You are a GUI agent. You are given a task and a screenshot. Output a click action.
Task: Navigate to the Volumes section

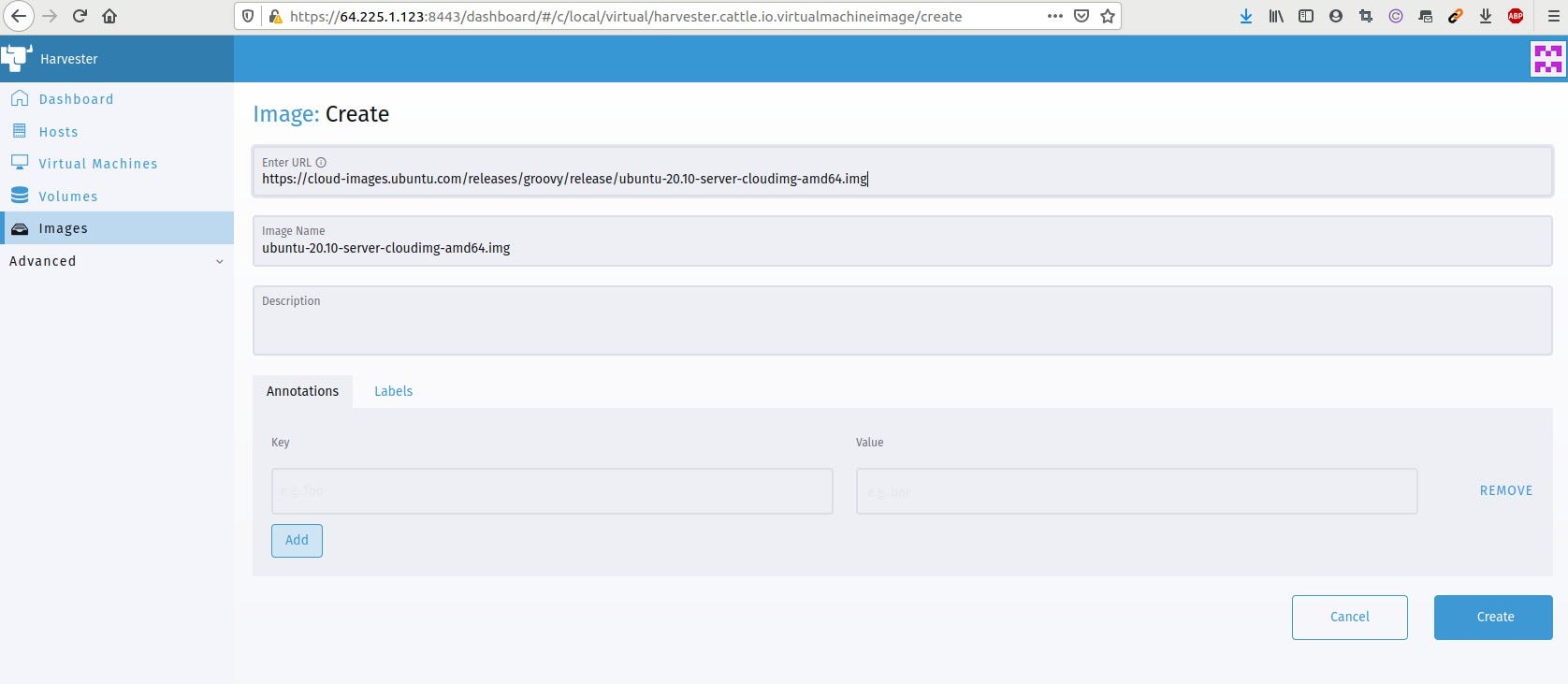68,196
